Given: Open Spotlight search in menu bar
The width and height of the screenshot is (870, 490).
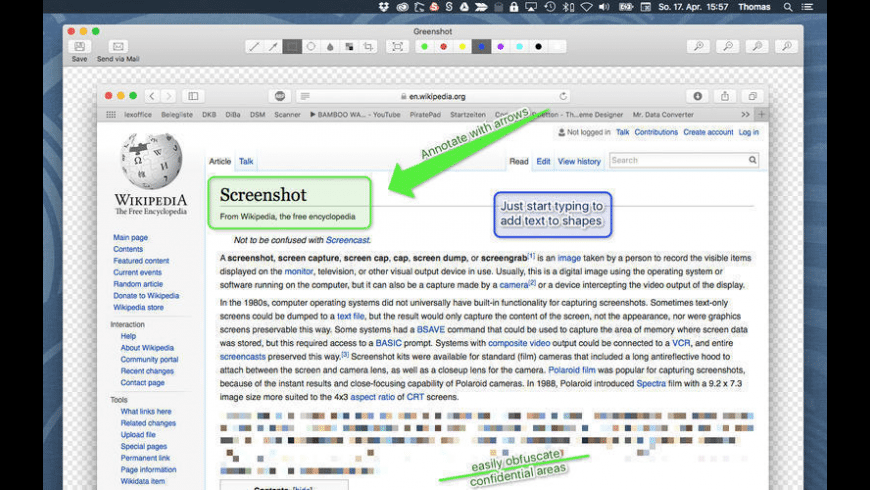Looking at the screenshot, I should tap(788, 7).
